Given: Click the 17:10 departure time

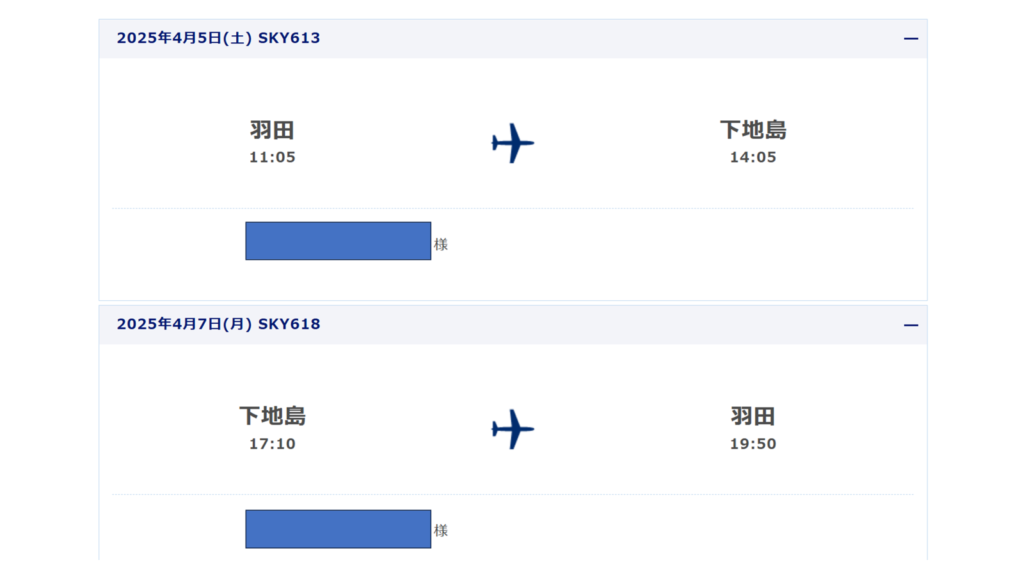Looking at the screenshot, I should click(272, 444).
